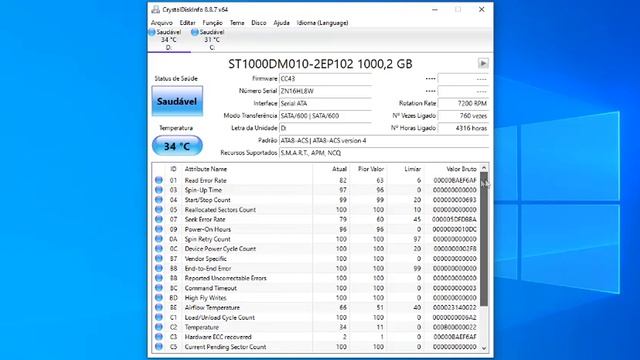Click the CrystalDiskInfo title bar app icon
The height and width of the screenshot is (360, 640).
click(155, 9)
